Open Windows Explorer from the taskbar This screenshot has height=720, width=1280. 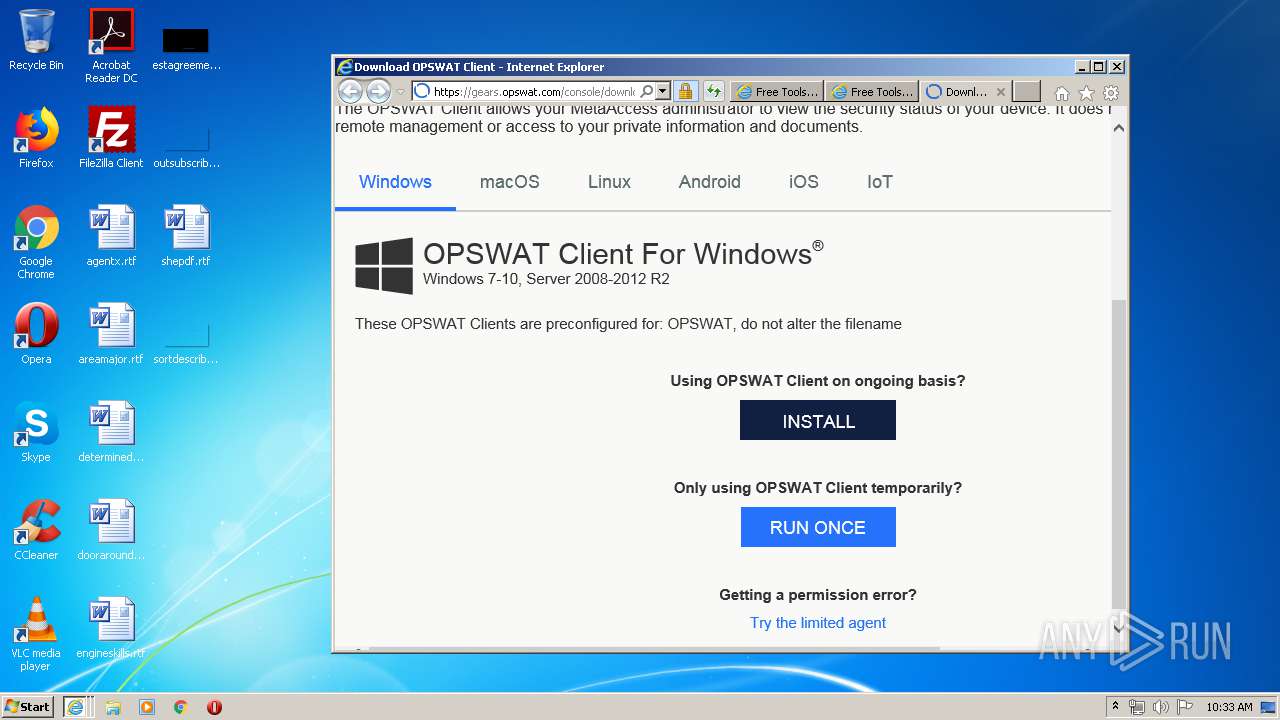113,707
